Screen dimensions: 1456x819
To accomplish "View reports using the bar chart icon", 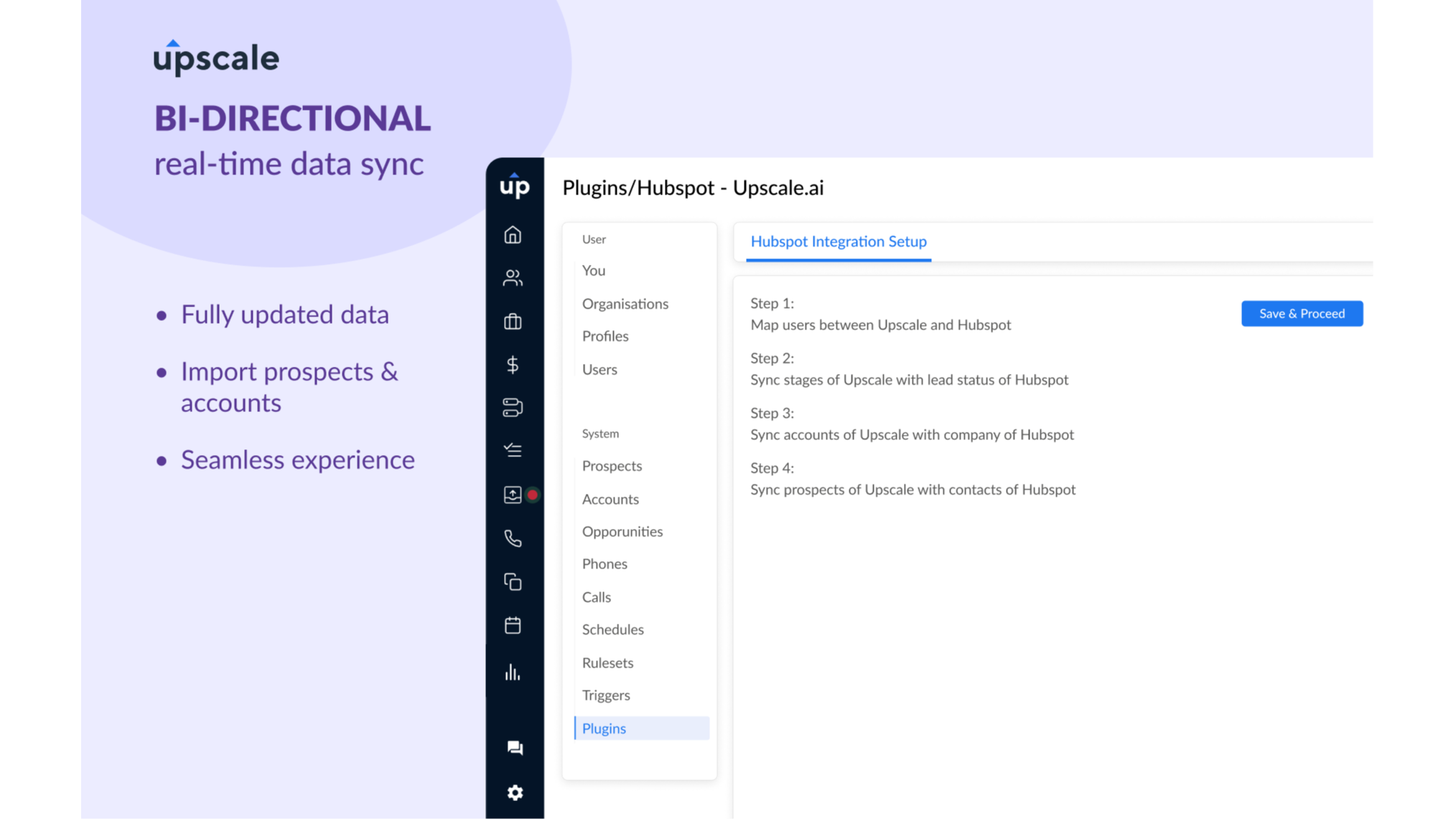I will coord(513,672).
